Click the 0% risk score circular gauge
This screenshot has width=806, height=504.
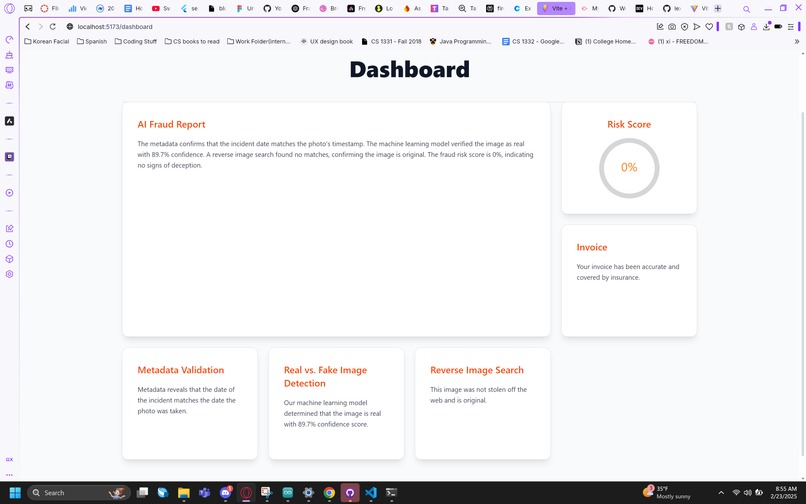point(629,168)
